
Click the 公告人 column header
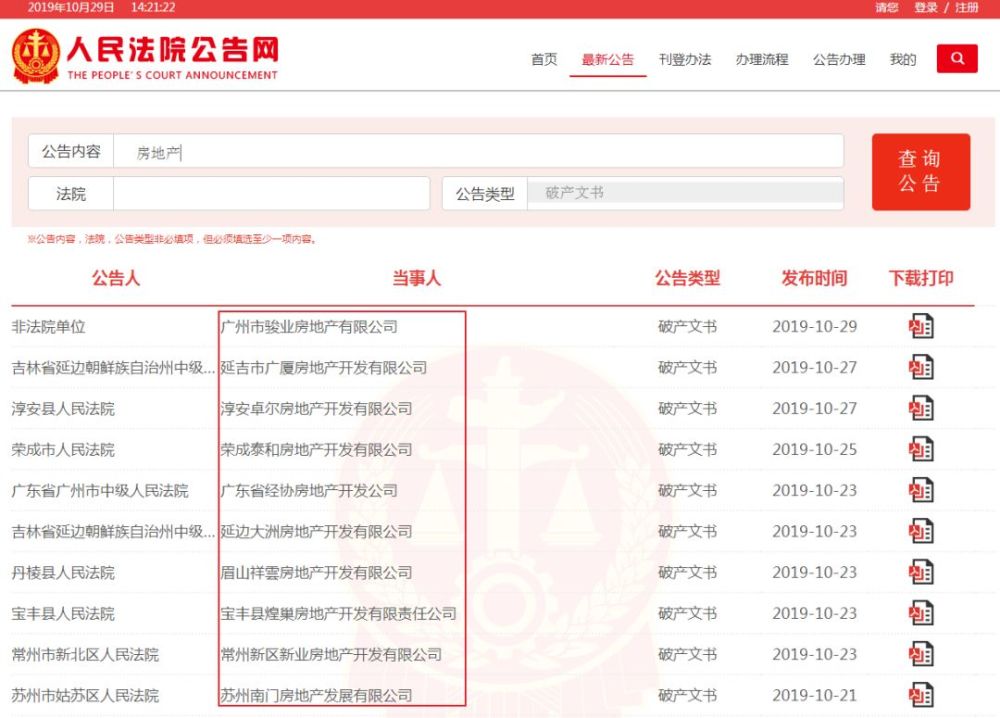(x=115, y=278)
